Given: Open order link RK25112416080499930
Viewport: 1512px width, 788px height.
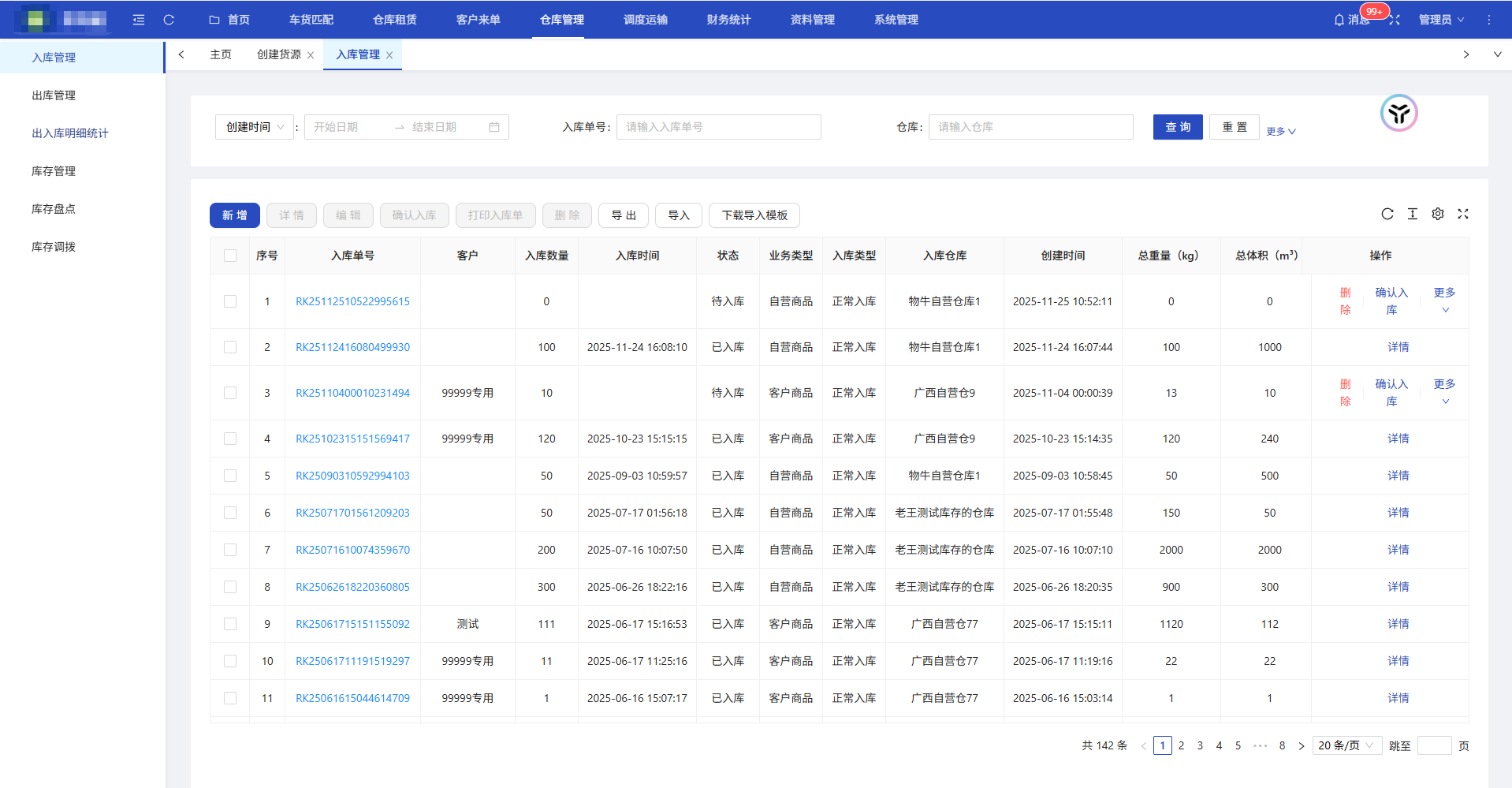Looking at the screenshot, I should tap(352, 347).
